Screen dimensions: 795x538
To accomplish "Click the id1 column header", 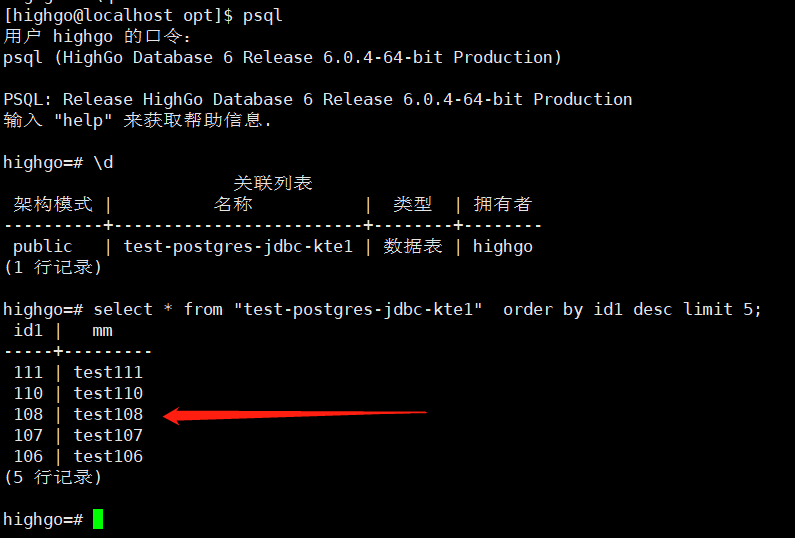I will [29, 330].
